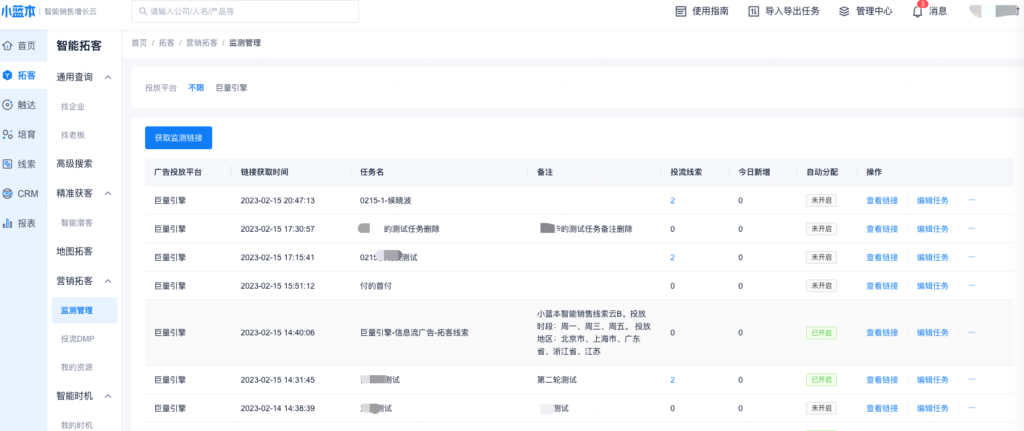Screen dimensions: 1024x431
Task: Click 查看链接 for task 0215-1-候晓波
Action: pos(882,200)
